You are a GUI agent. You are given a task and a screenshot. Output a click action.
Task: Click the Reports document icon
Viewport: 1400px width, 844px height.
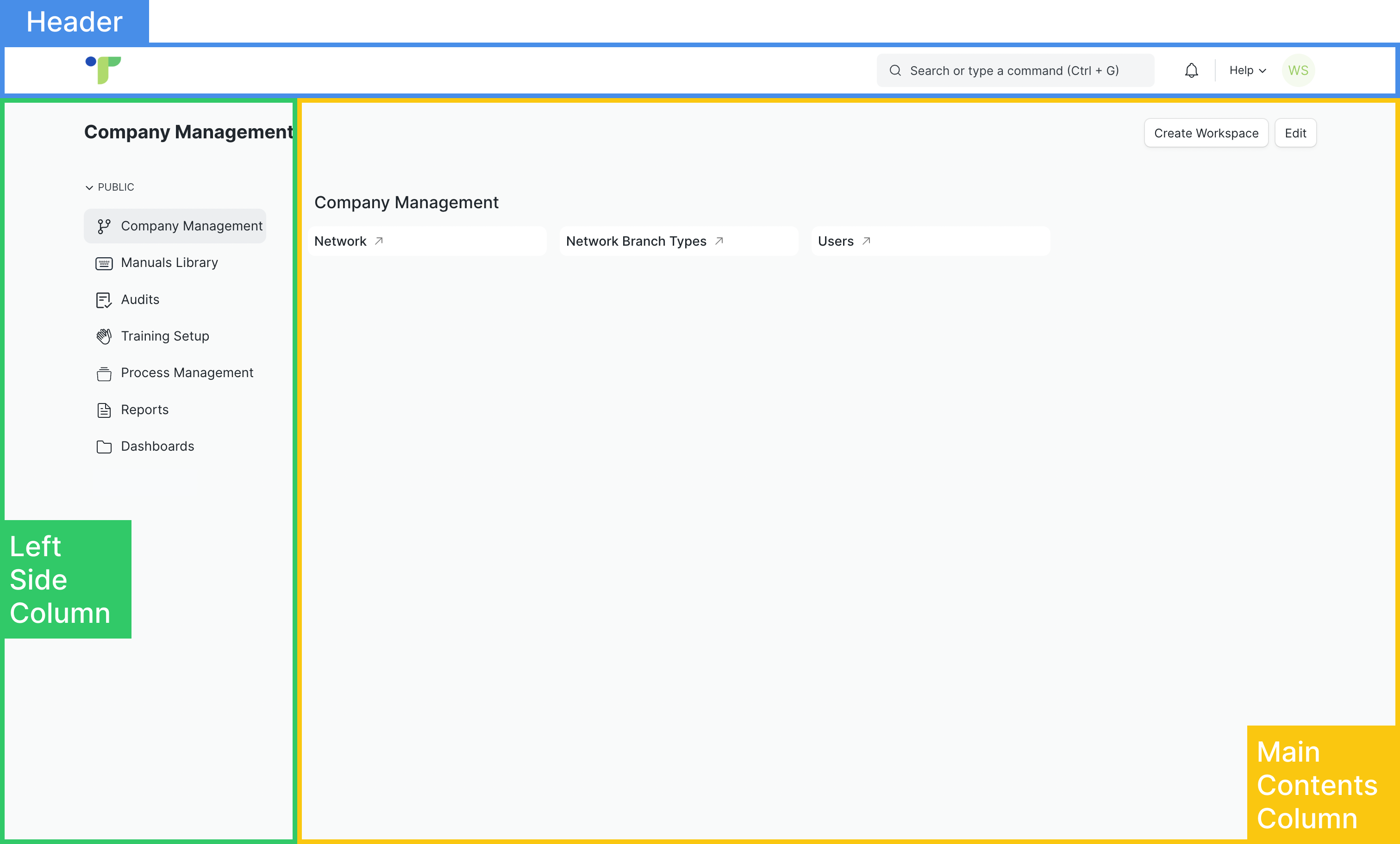coord(104,410)
